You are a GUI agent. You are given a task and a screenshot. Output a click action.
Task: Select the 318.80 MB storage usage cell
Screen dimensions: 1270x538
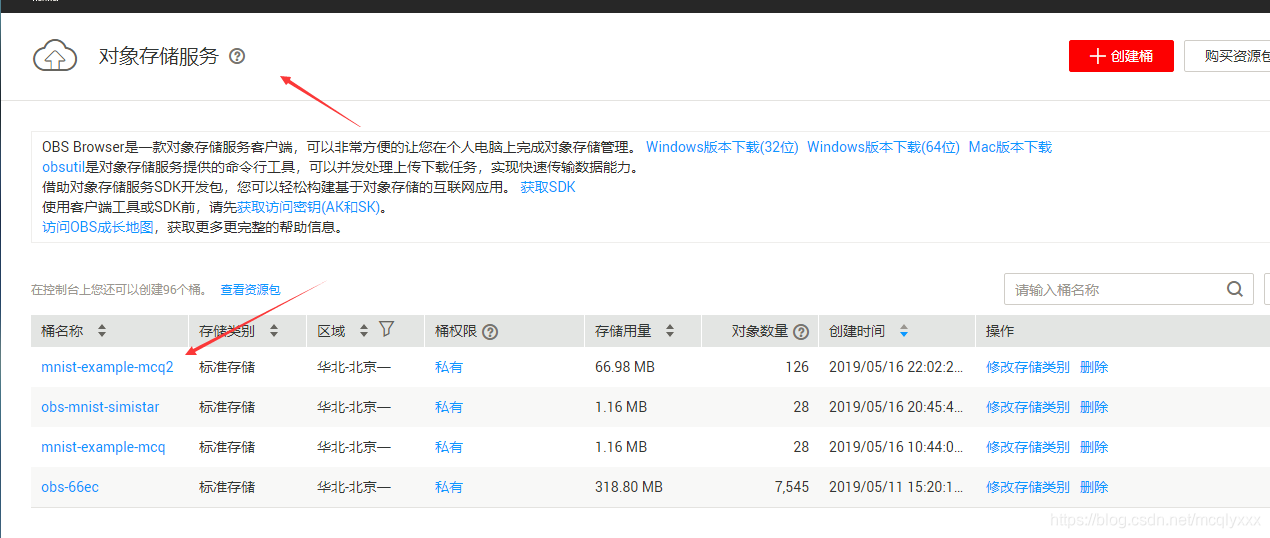click(x=629, y=487)
